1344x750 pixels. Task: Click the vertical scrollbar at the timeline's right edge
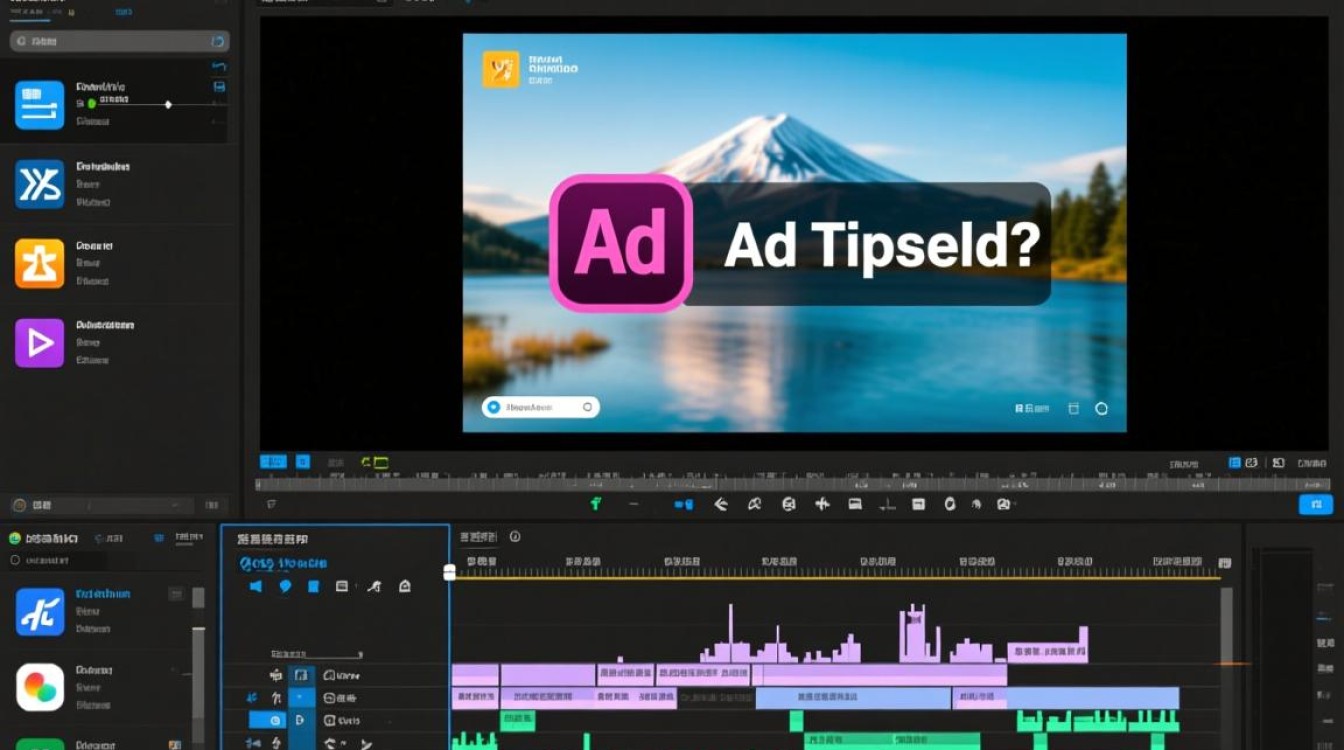pyautogui.click(x=1227, y=668)
